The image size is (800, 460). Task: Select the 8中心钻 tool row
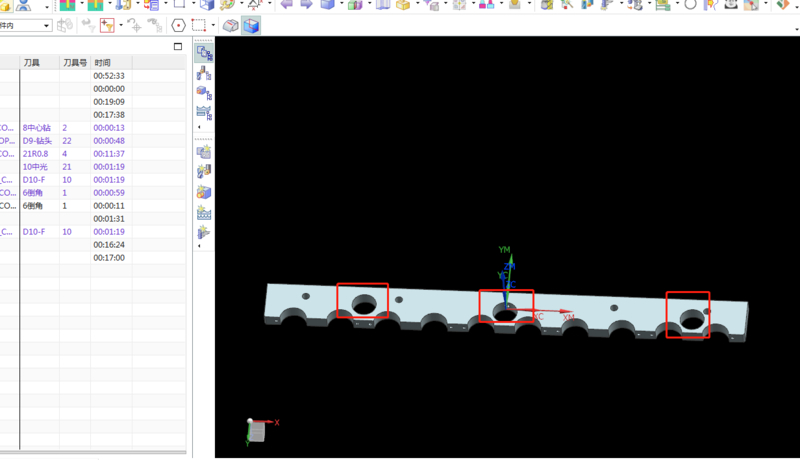(40, 128)
